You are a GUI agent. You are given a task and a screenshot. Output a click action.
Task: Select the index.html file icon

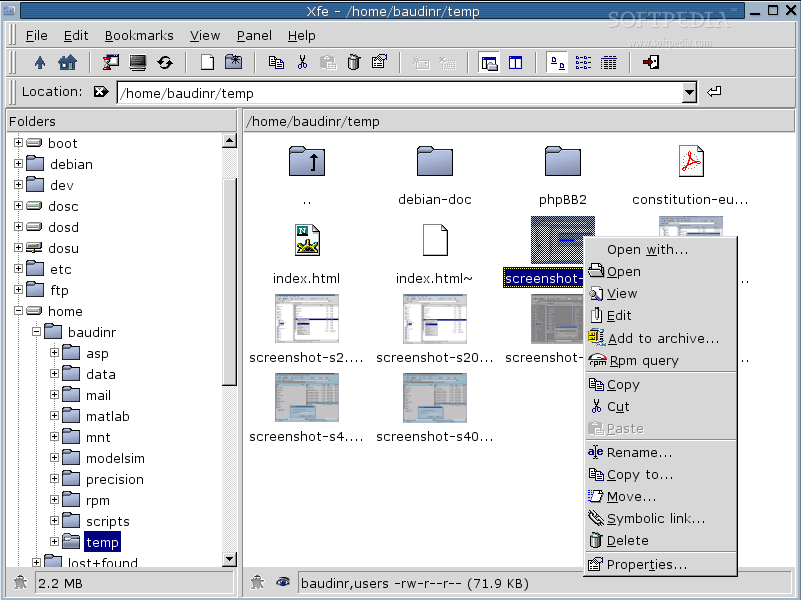[307, 240]
